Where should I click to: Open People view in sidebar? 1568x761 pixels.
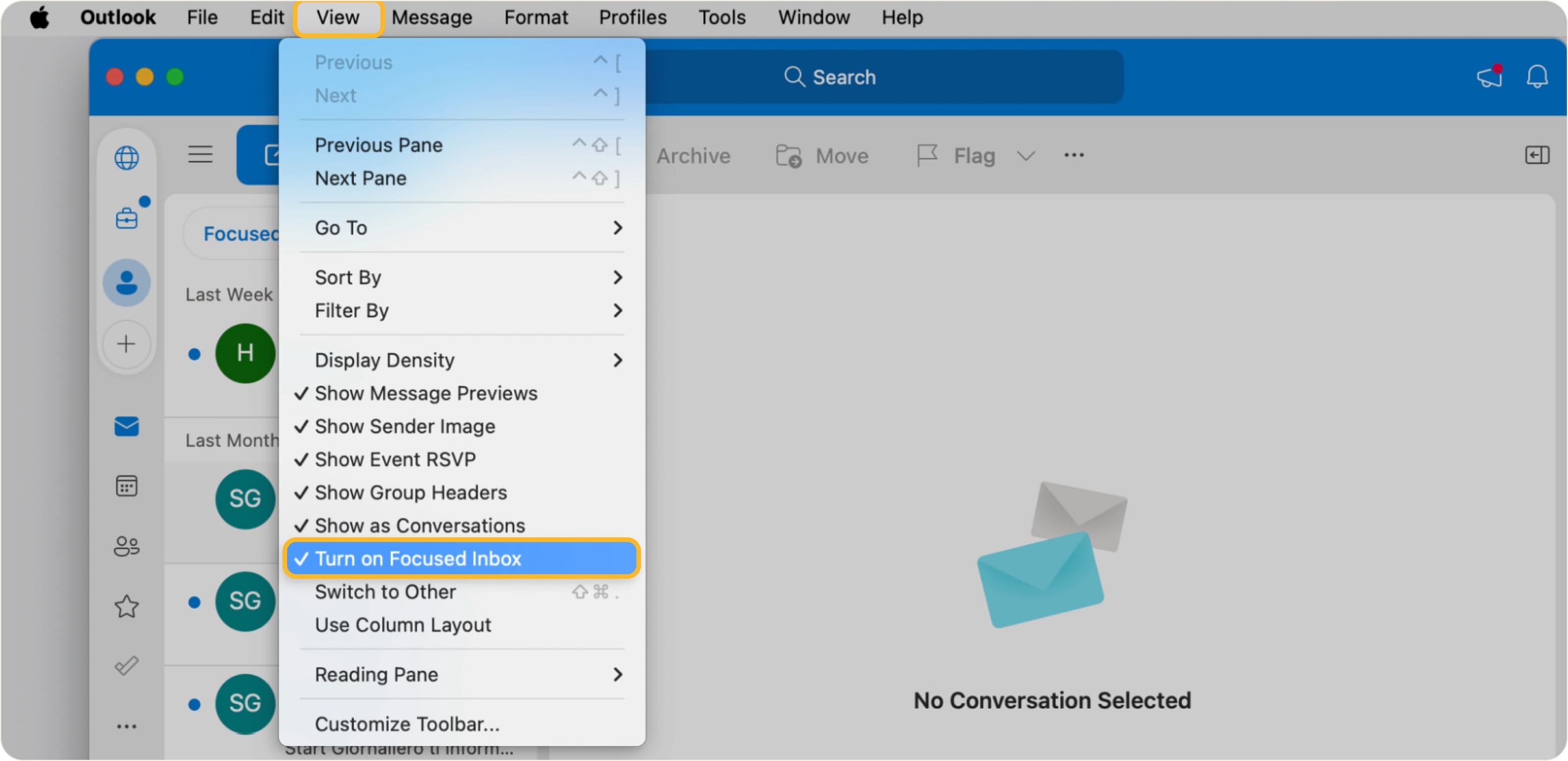coord(127,546)
